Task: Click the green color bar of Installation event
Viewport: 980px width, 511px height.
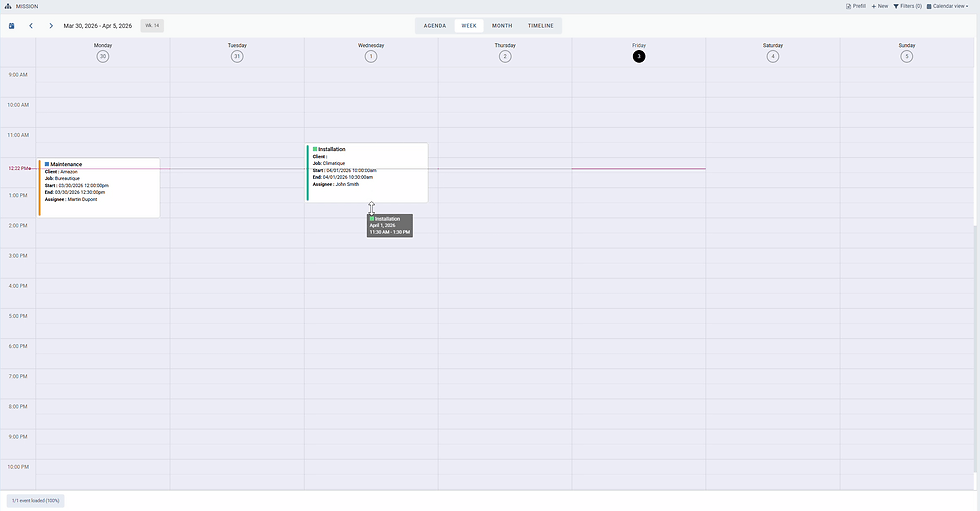Action: coord(308,172)
